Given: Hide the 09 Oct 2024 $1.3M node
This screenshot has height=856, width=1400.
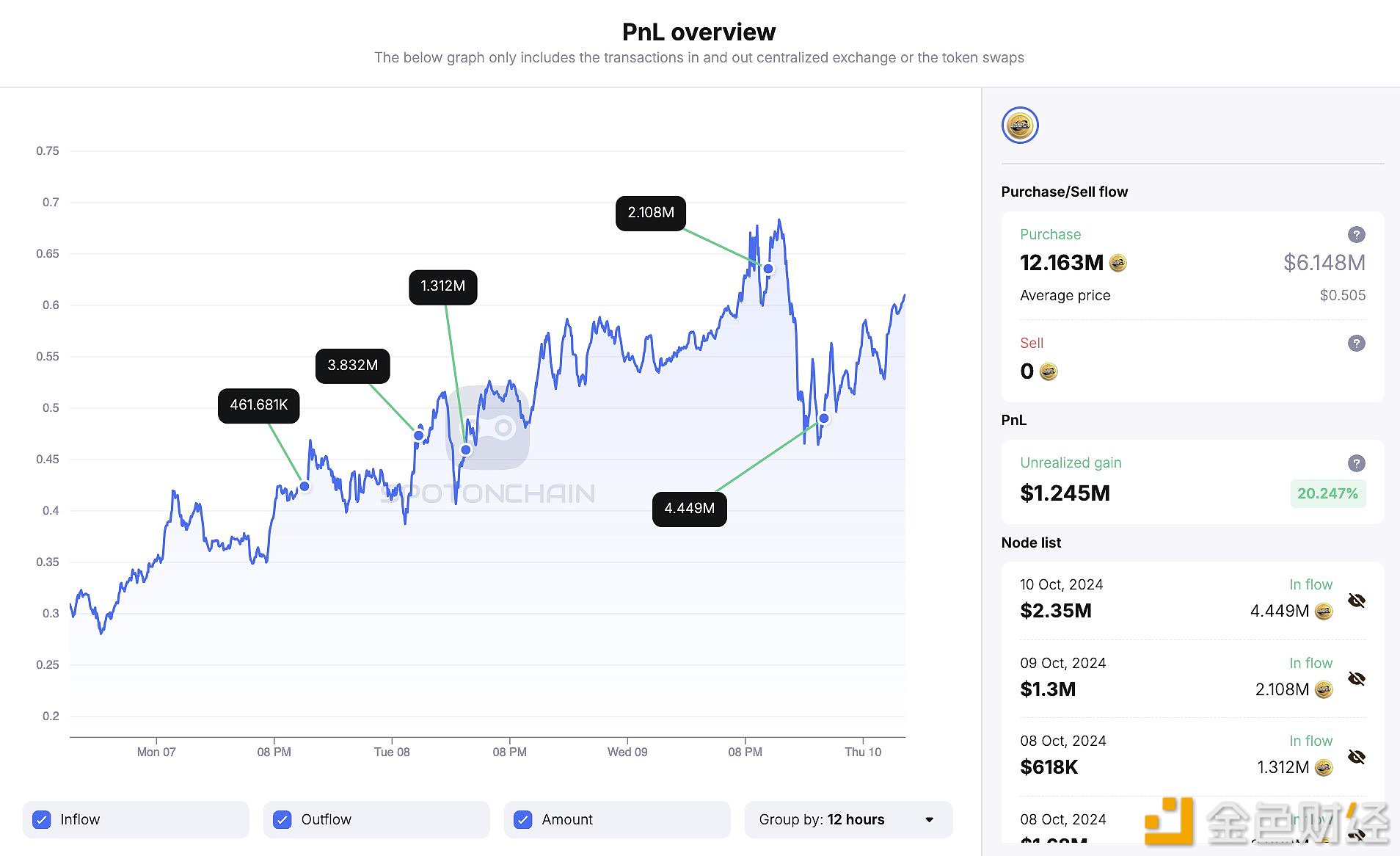Looking at the screenshot, I should point(1357,678).
